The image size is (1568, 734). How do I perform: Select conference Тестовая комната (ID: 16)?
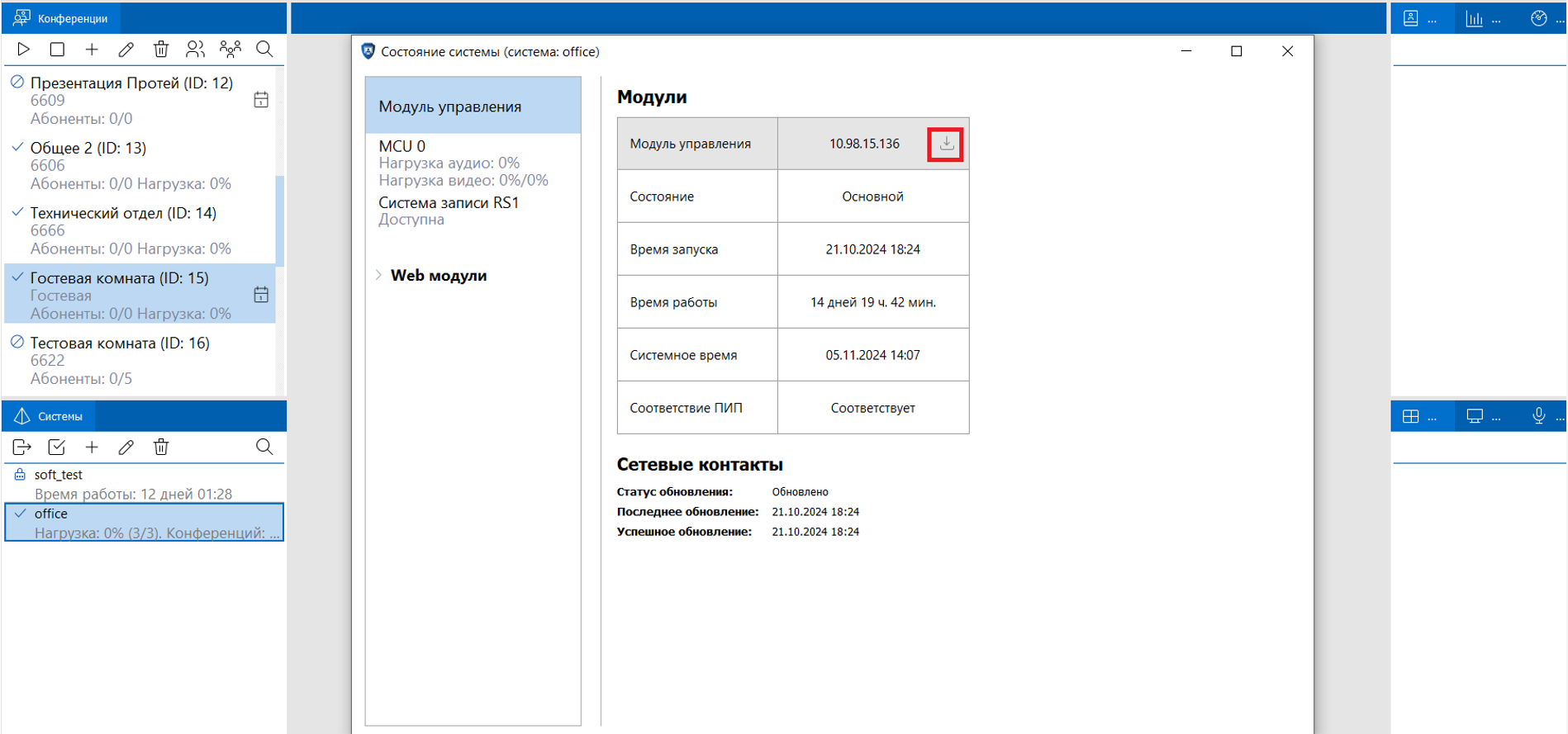[140, 360]
